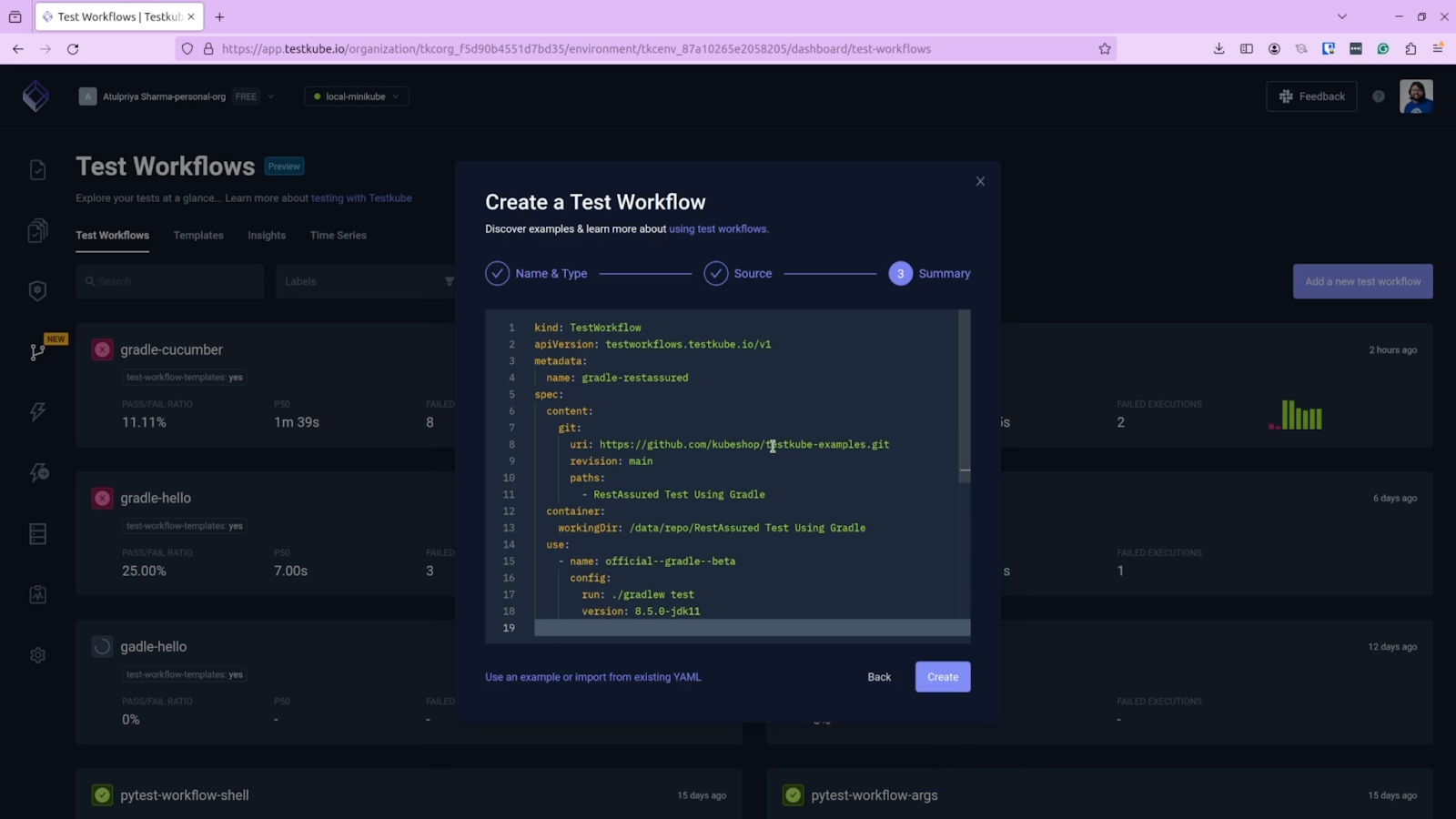Click the Feedback button

[1311, 96]
